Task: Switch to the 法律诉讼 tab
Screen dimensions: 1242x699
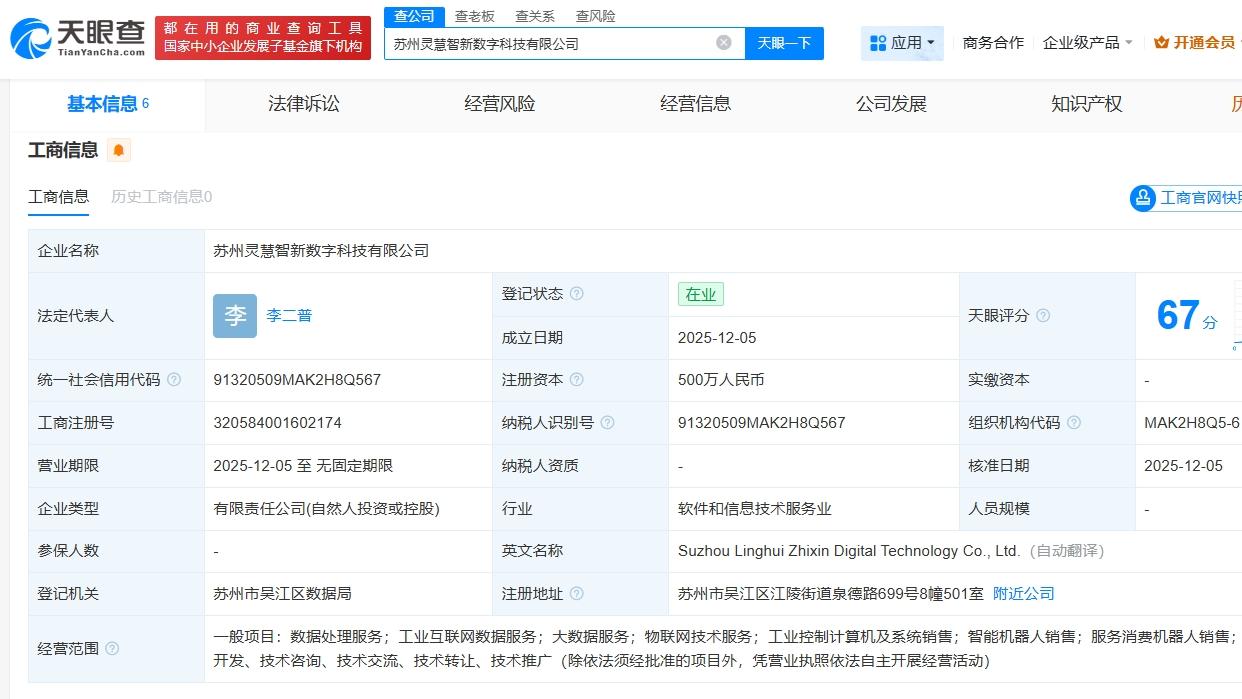Action: tap(304, 104)
